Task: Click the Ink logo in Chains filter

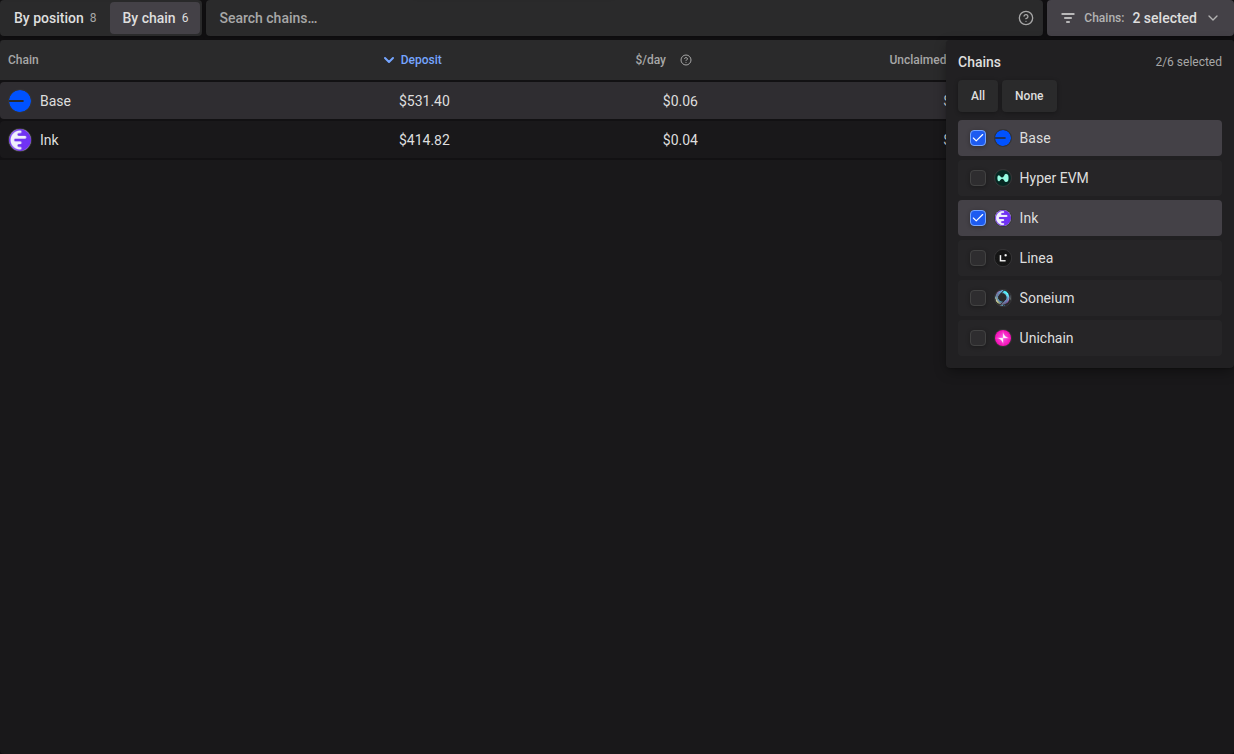Action: [x=1003, y=218]
